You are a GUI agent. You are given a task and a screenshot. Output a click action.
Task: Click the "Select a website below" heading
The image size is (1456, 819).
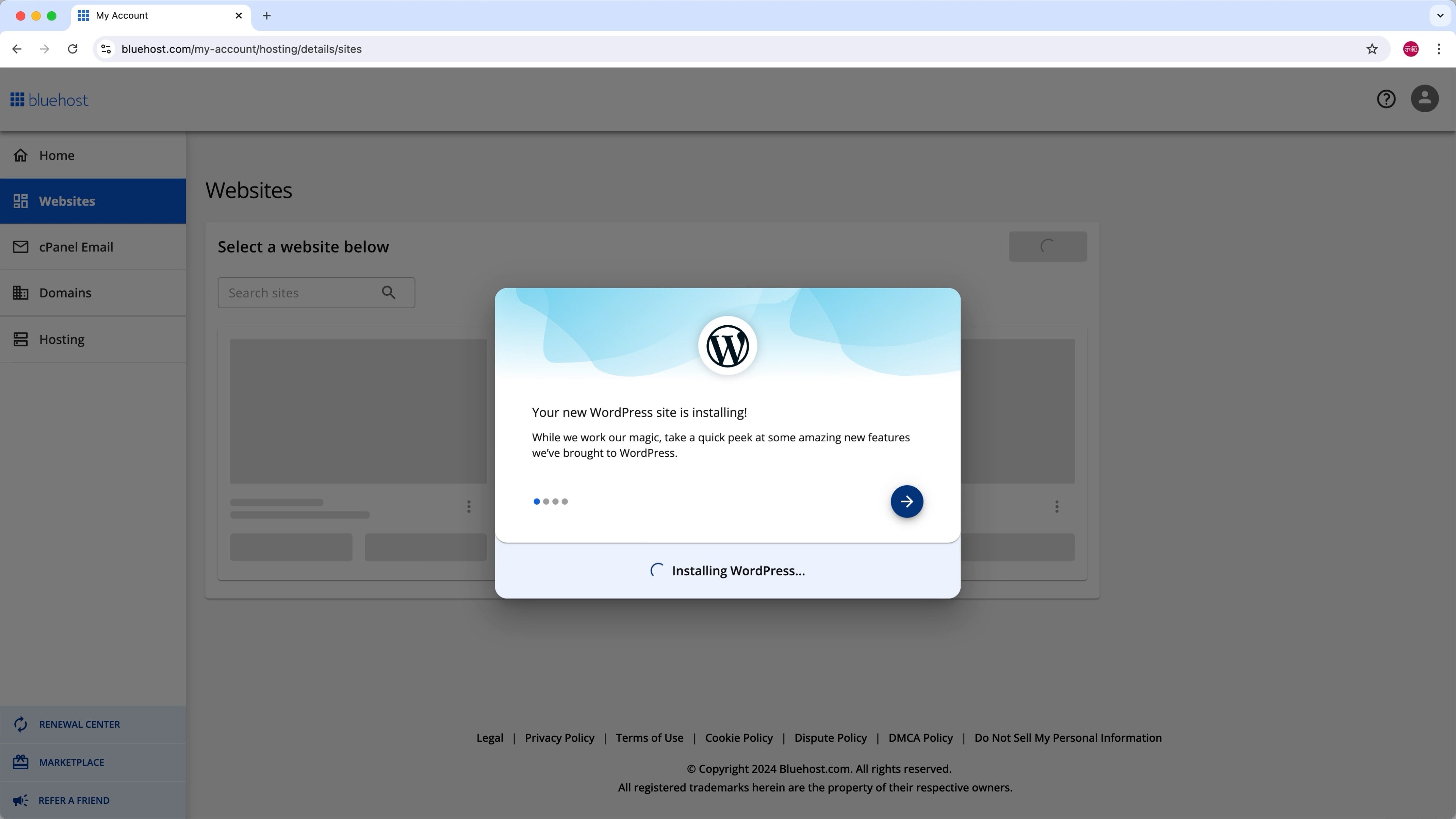click(303, 247)
